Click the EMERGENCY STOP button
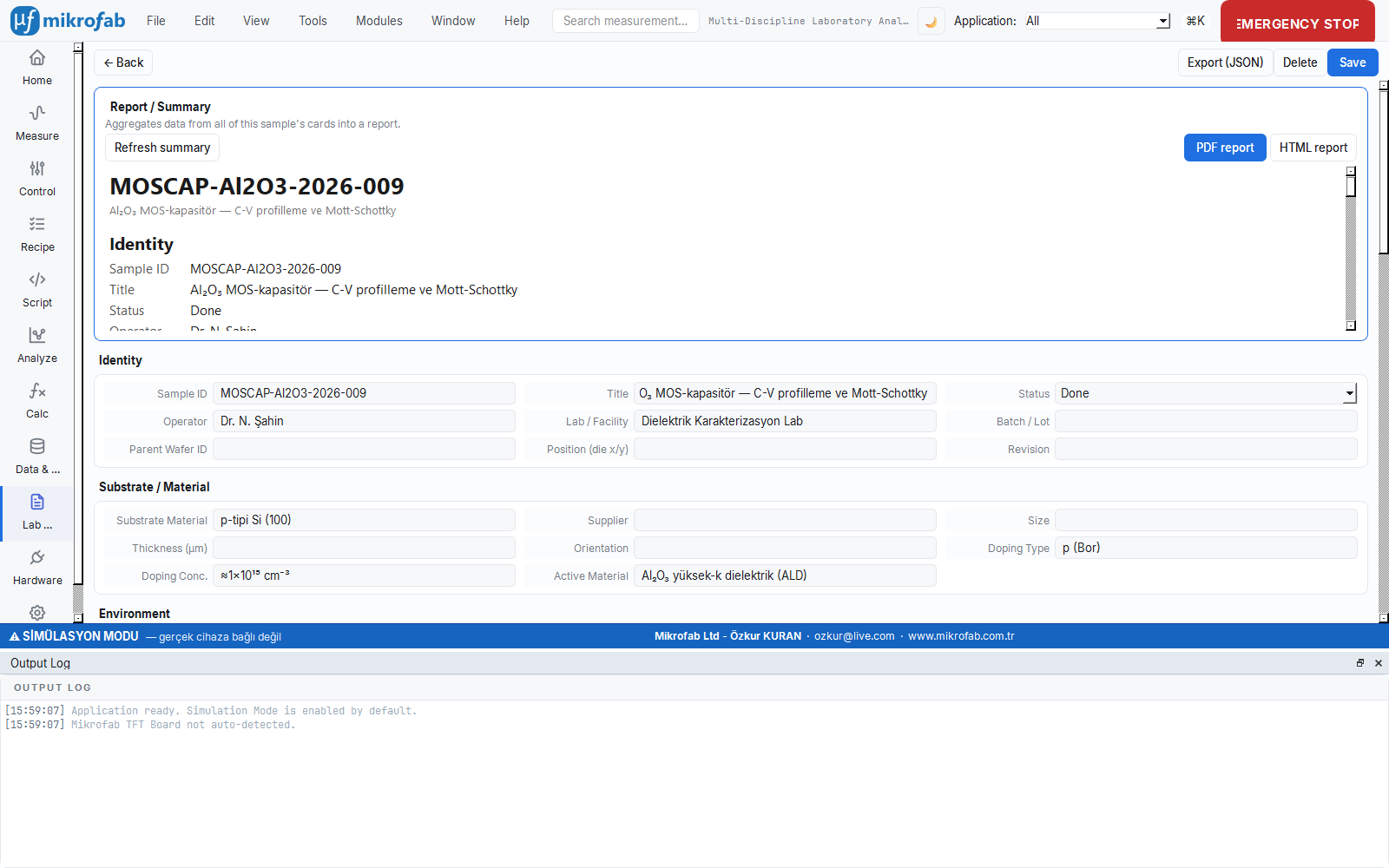 pyautogui.click(x=1298, y=22)
